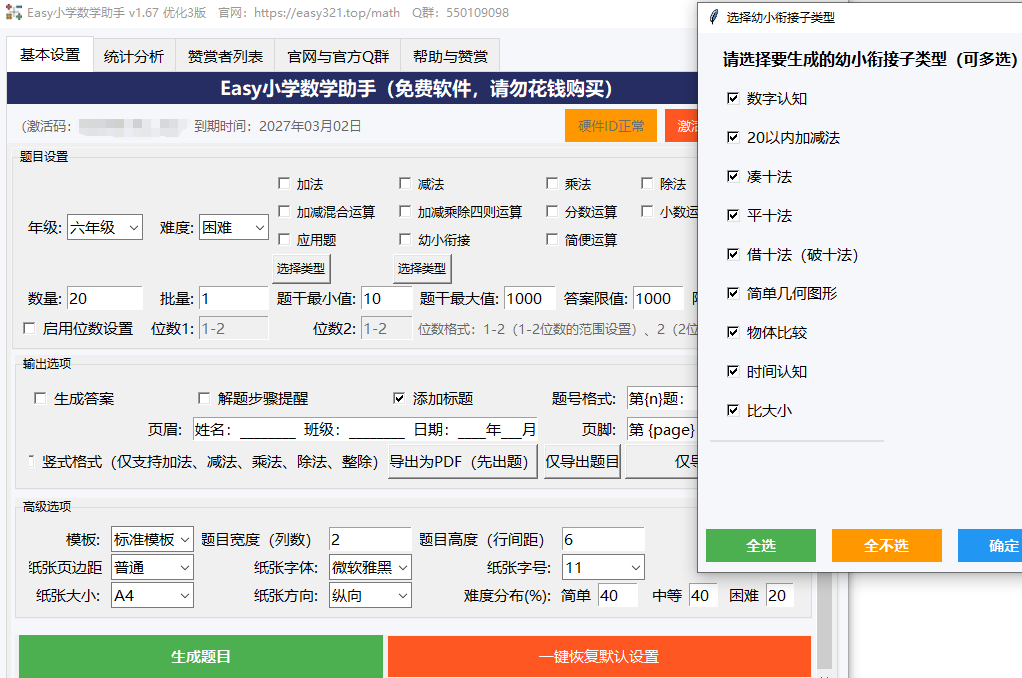
Task: Click the 中等 difficulty percentage field
Action: (703, 595)
